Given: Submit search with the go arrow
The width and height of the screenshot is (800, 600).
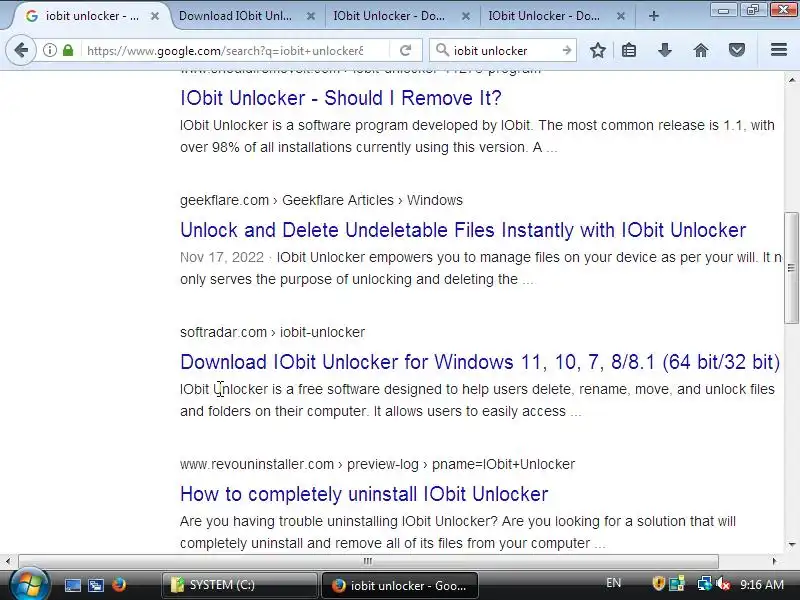Looking at the screenshot, I should (x=566, y=51).
